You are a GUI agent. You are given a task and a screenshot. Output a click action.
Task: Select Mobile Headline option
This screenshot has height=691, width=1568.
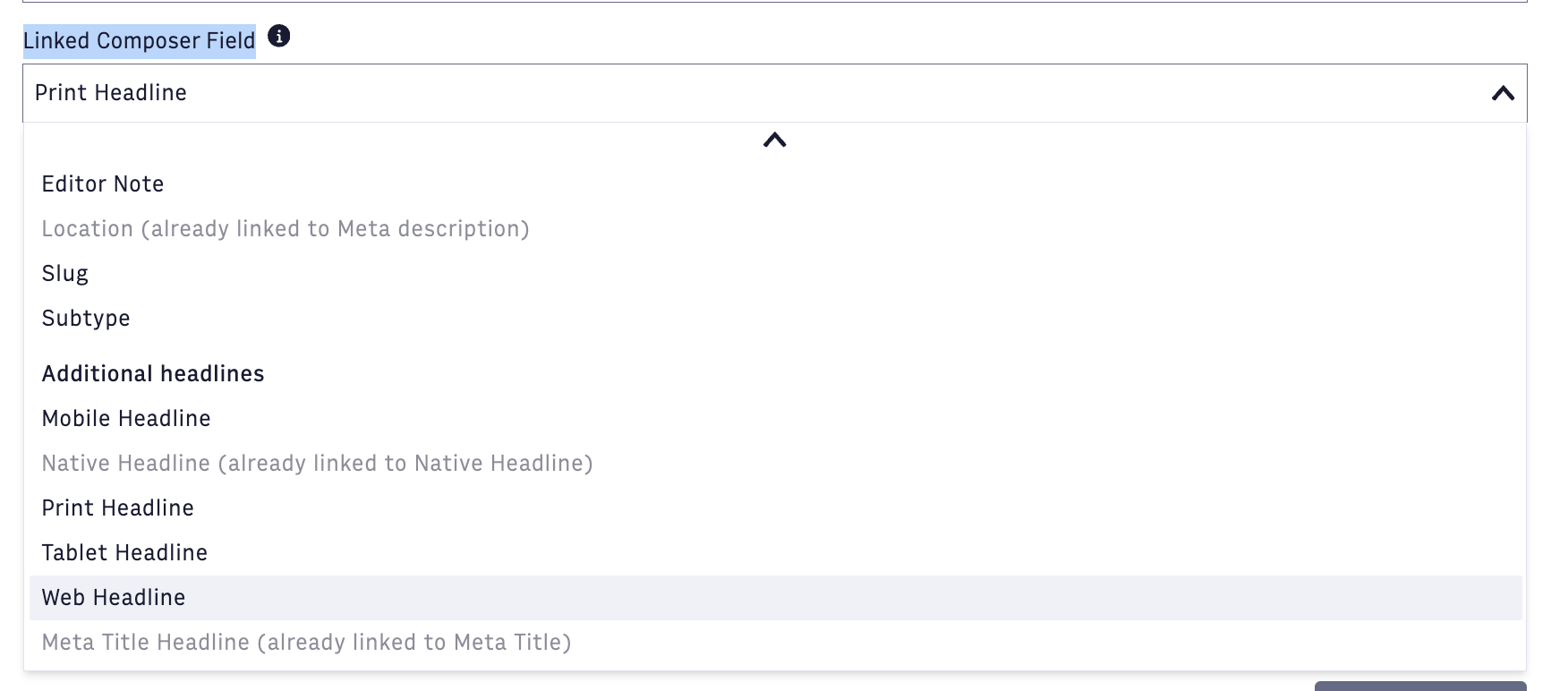point(775,419)
